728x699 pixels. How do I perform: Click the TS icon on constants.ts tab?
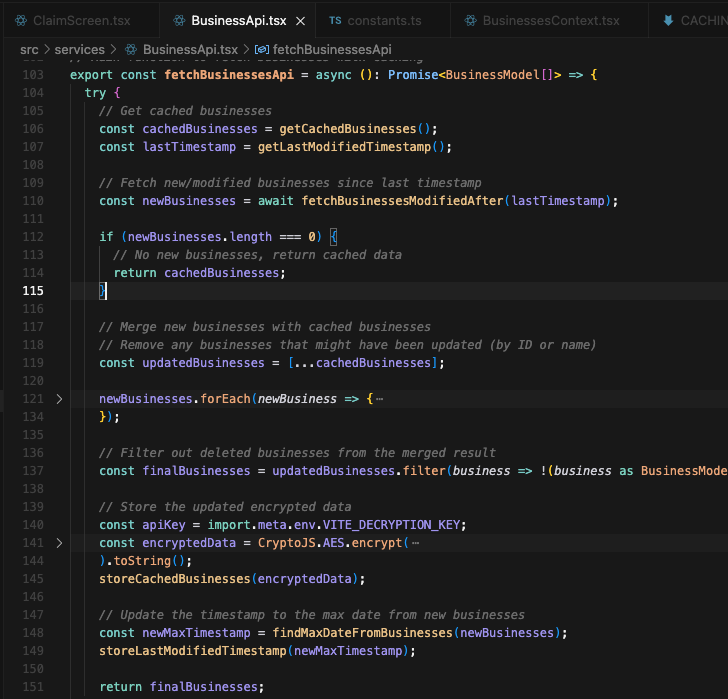point(335,21)
